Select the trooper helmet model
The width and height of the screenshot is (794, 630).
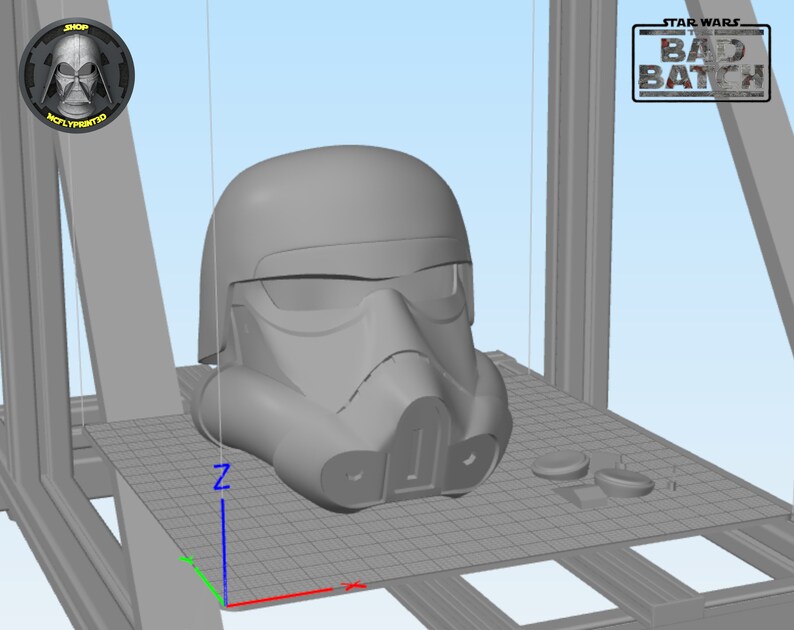pos(351,327)
